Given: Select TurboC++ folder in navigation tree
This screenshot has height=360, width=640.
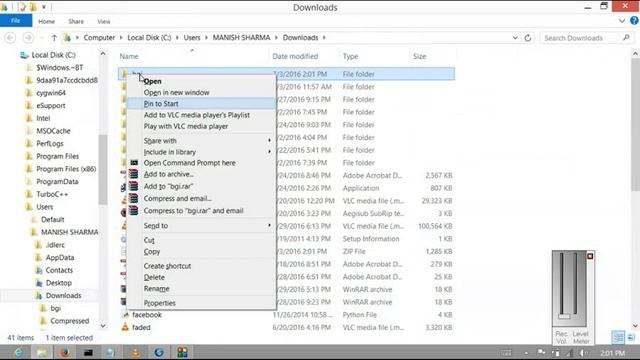Looking at the screenshot, I should tap(52, 194).
